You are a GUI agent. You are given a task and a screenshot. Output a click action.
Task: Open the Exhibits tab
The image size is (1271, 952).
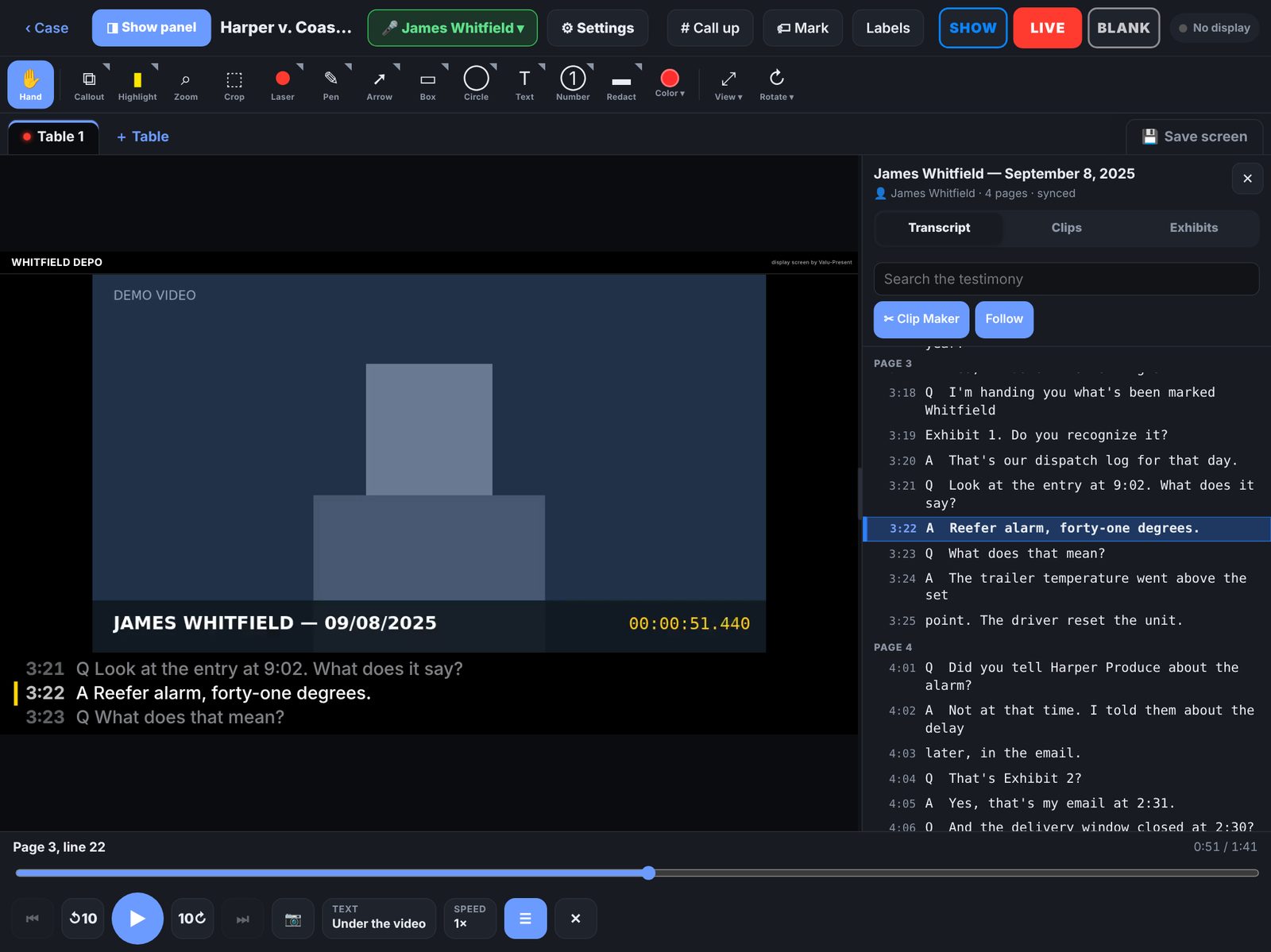[1193, 228]
